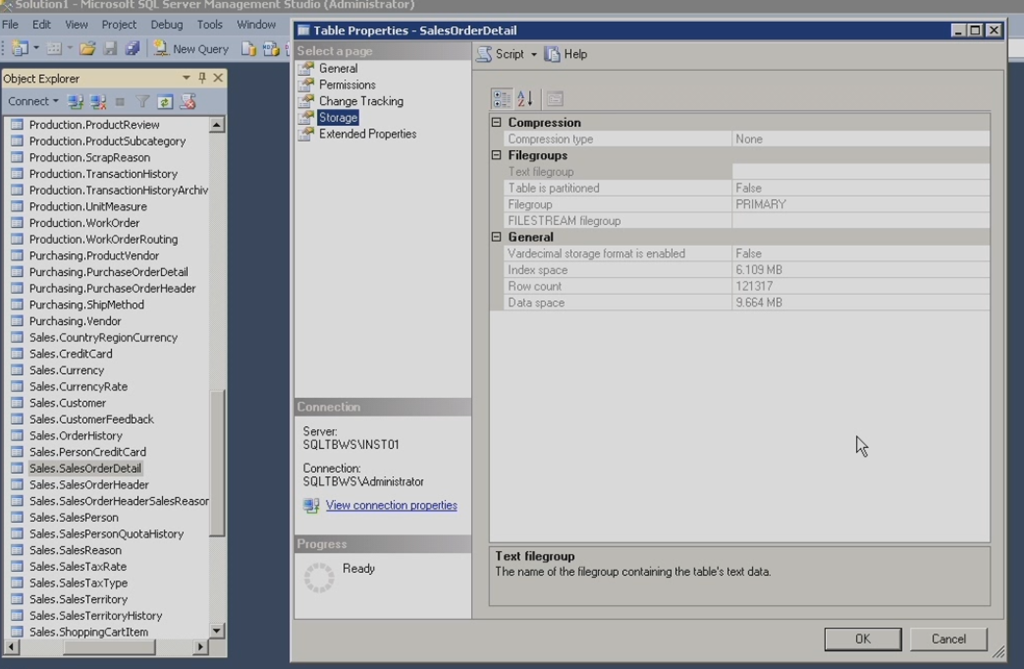Click the MDX query toolbar icon

point(270,48)
